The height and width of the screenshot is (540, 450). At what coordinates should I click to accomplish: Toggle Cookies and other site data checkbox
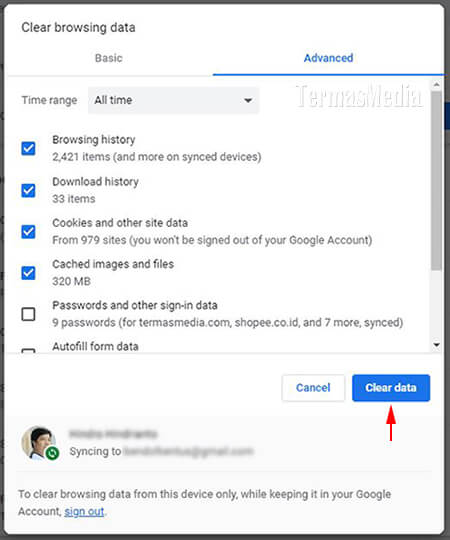28,231
